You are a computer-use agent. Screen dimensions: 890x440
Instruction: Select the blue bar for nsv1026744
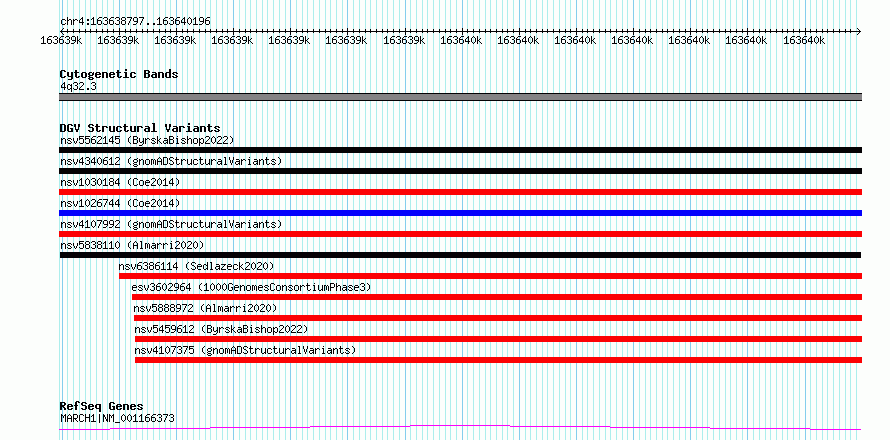[x=460, y=213]
